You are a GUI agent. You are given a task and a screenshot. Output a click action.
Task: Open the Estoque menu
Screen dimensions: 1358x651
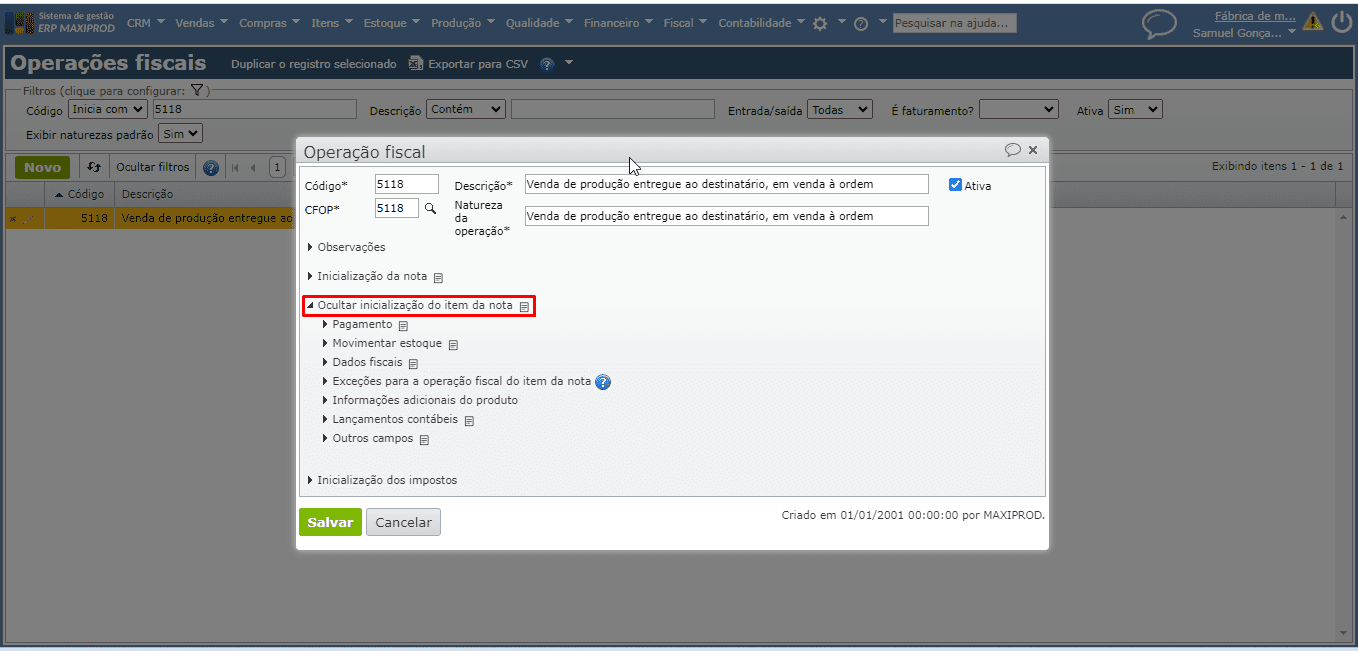[393, 23]
